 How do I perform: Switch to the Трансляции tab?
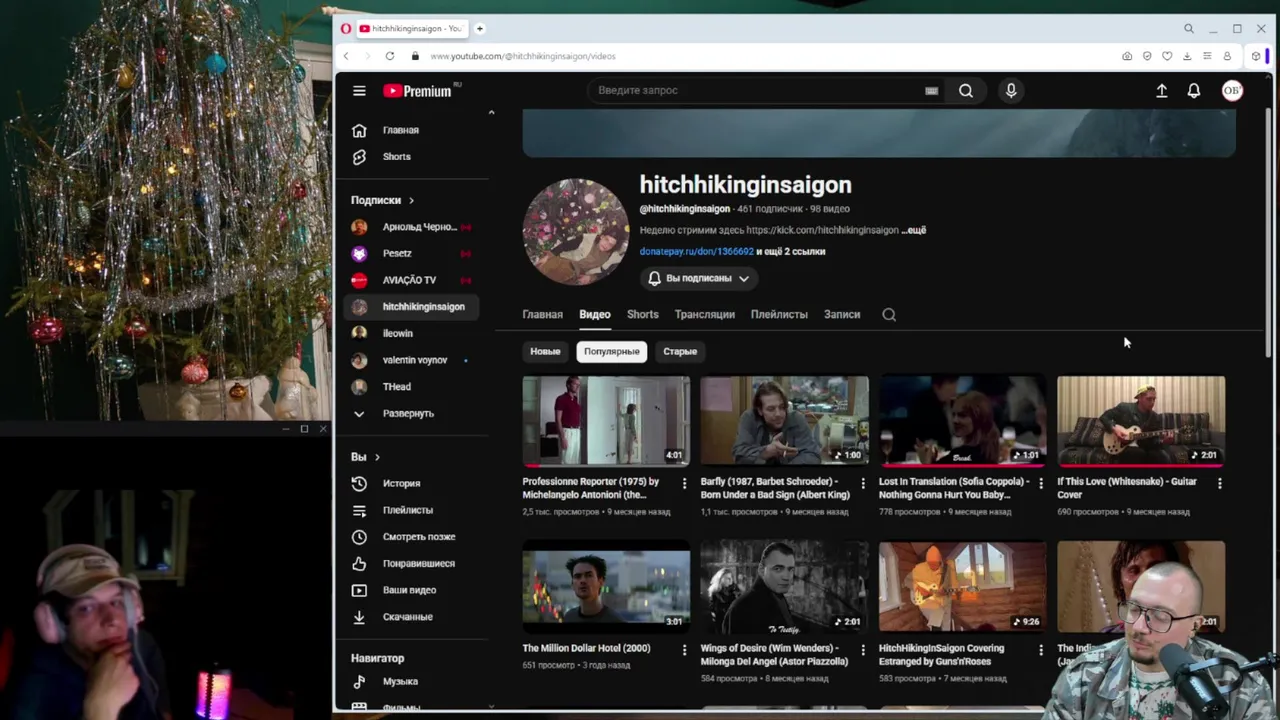(x=705, y=315)
